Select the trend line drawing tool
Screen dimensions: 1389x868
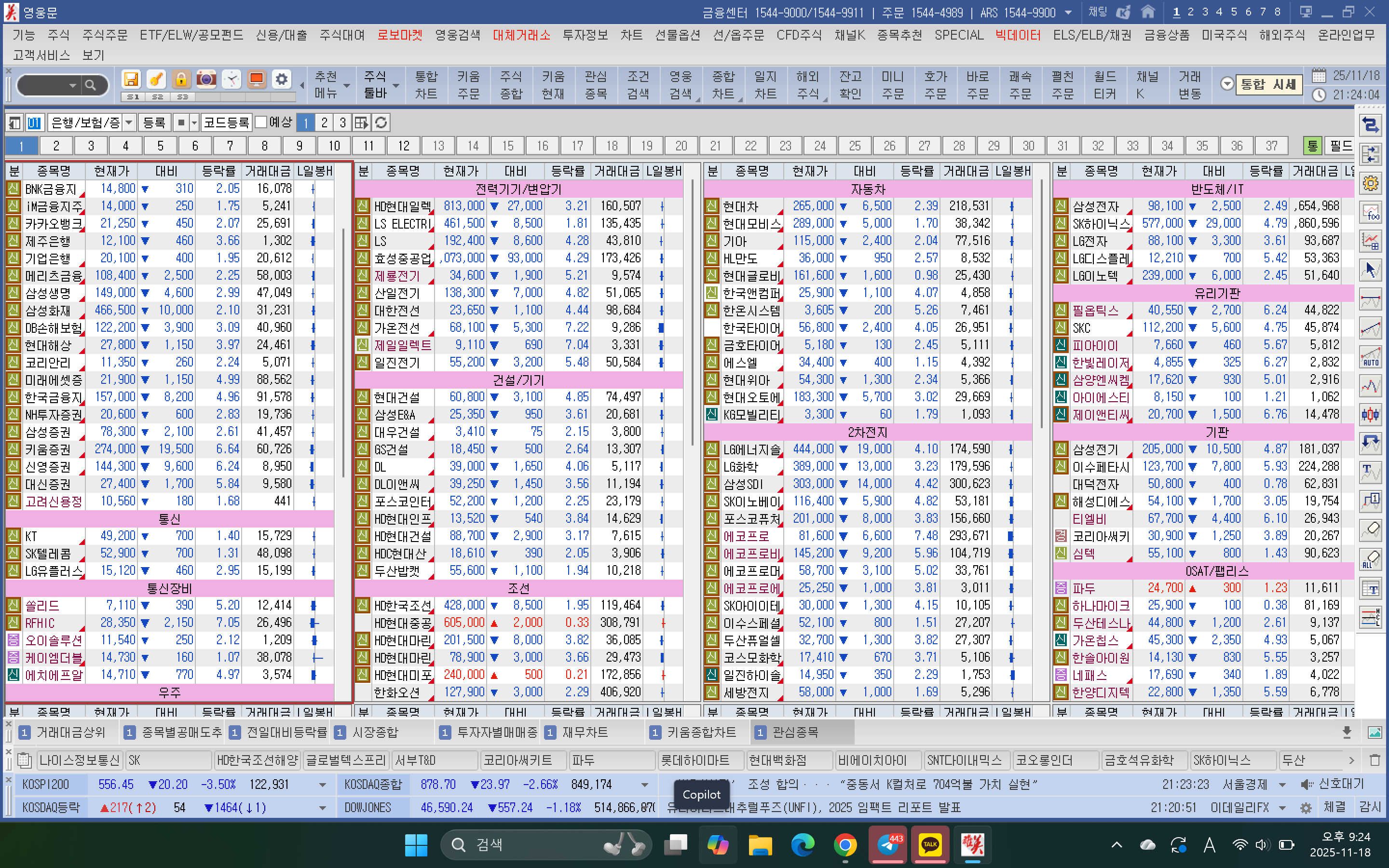coord(1371,328)
